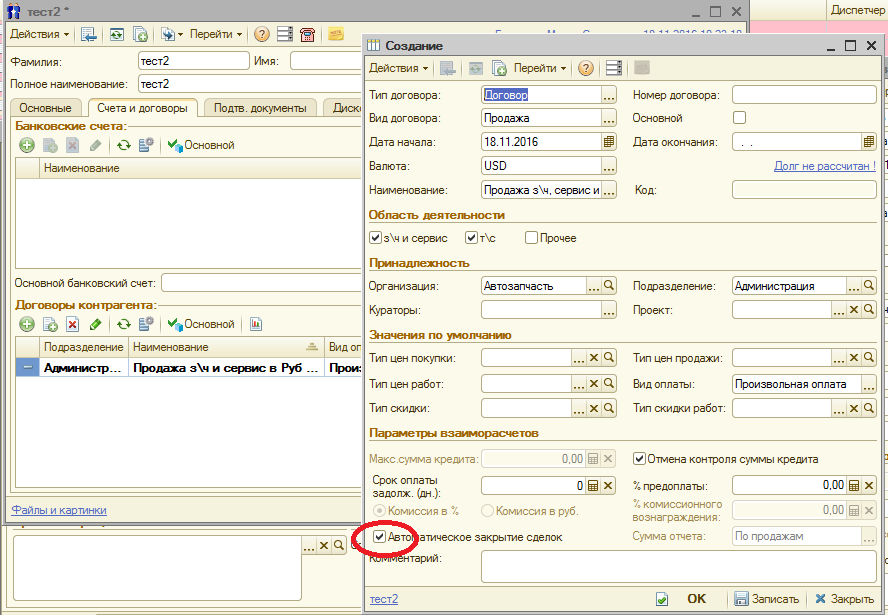This screenshot has width=888, height=615.
Task: Click the тест2 link in Создание footer
Action: pyautogui.click(x=384, y=599)
